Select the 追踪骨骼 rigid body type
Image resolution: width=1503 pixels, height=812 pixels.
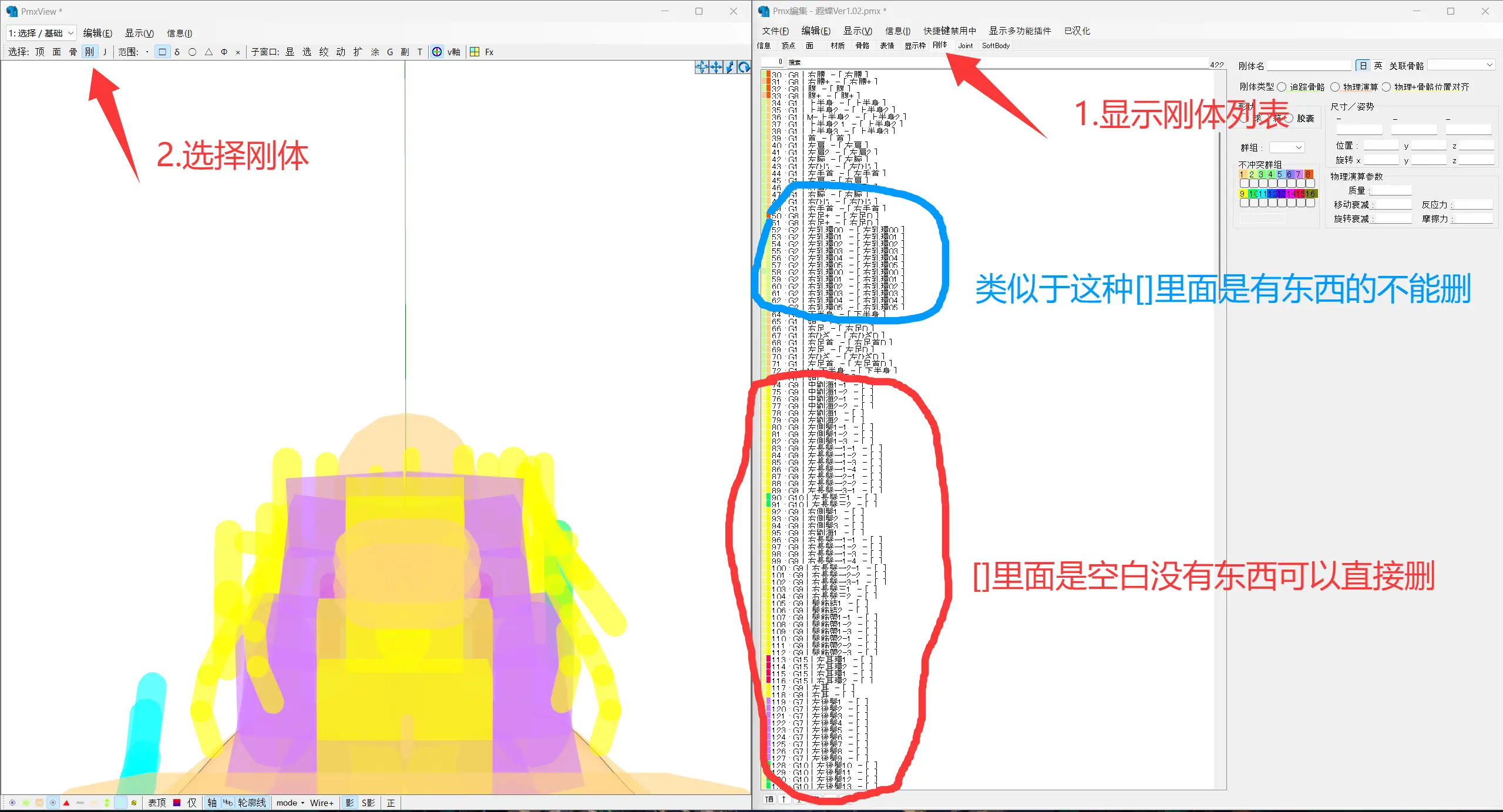coord(1282,87)
